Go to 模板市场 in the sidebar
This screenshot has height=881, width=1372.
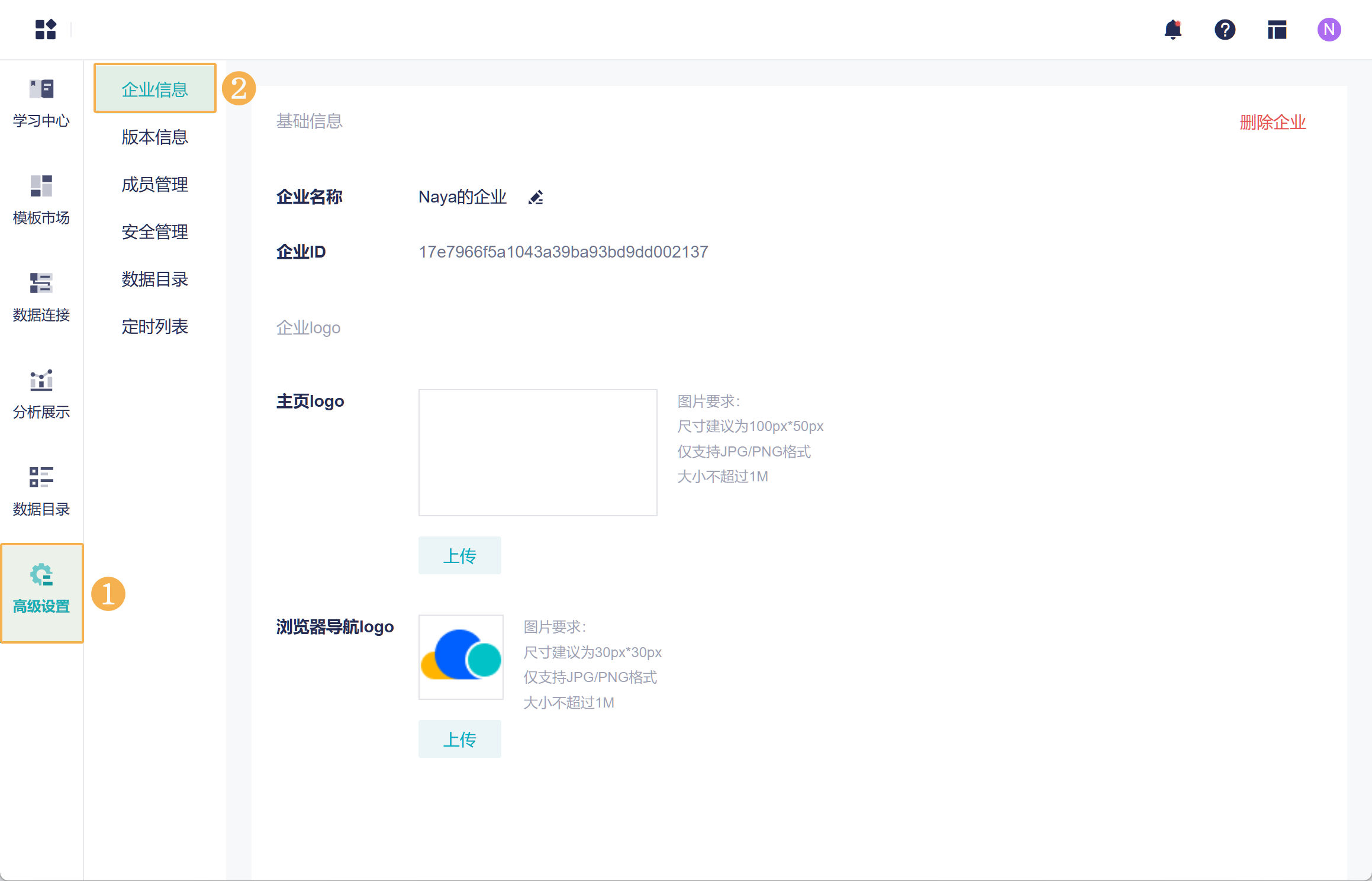click(x=41, y=201)
